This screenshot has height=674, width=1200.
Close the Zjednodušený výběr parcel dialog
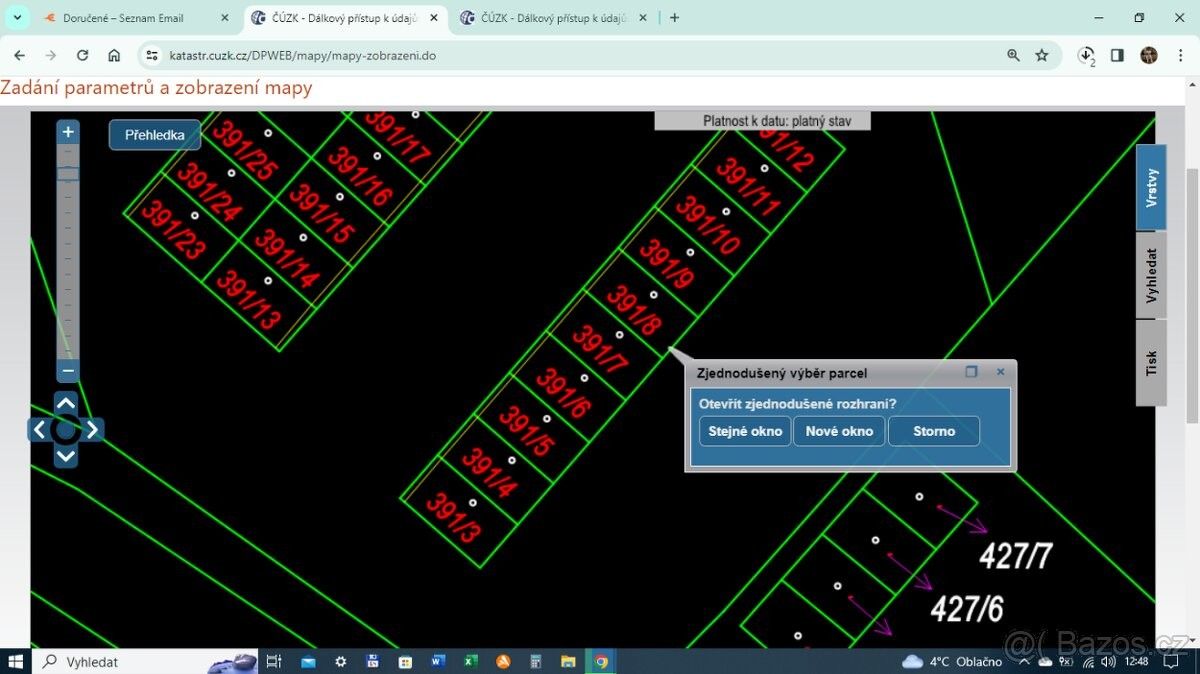[1000, 372]
